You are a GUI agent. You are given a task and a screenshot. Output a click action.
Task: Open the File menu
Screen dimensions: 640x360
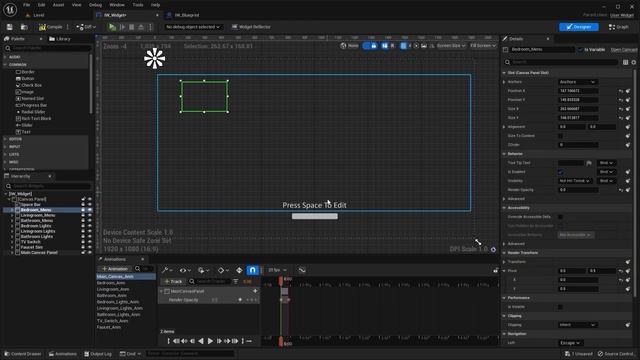pyautogui.click(x=27, y=5)
